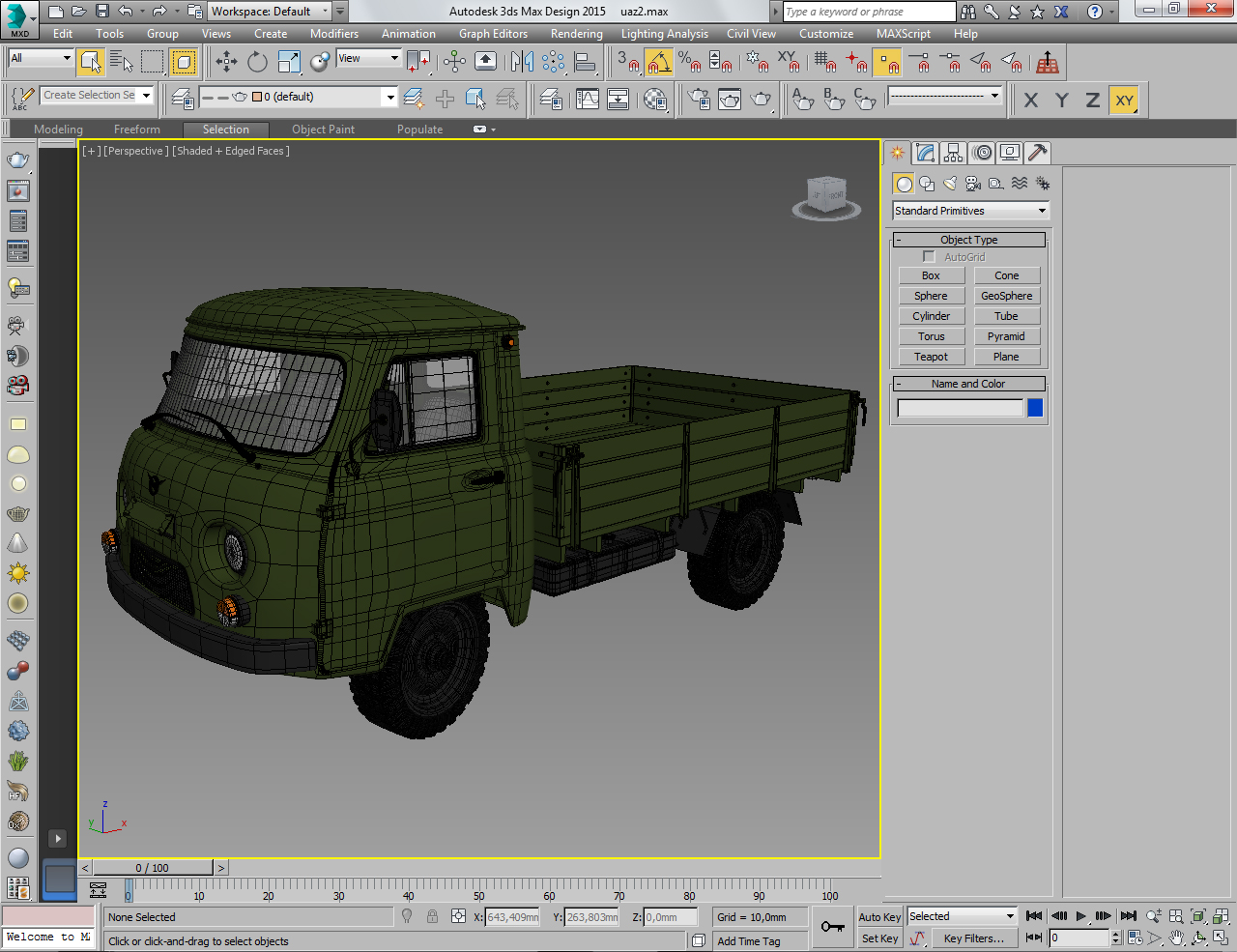Open the Modify panel tab icon
The image size is (1237, 952).
pyautogui.click(x=926, y=153)
